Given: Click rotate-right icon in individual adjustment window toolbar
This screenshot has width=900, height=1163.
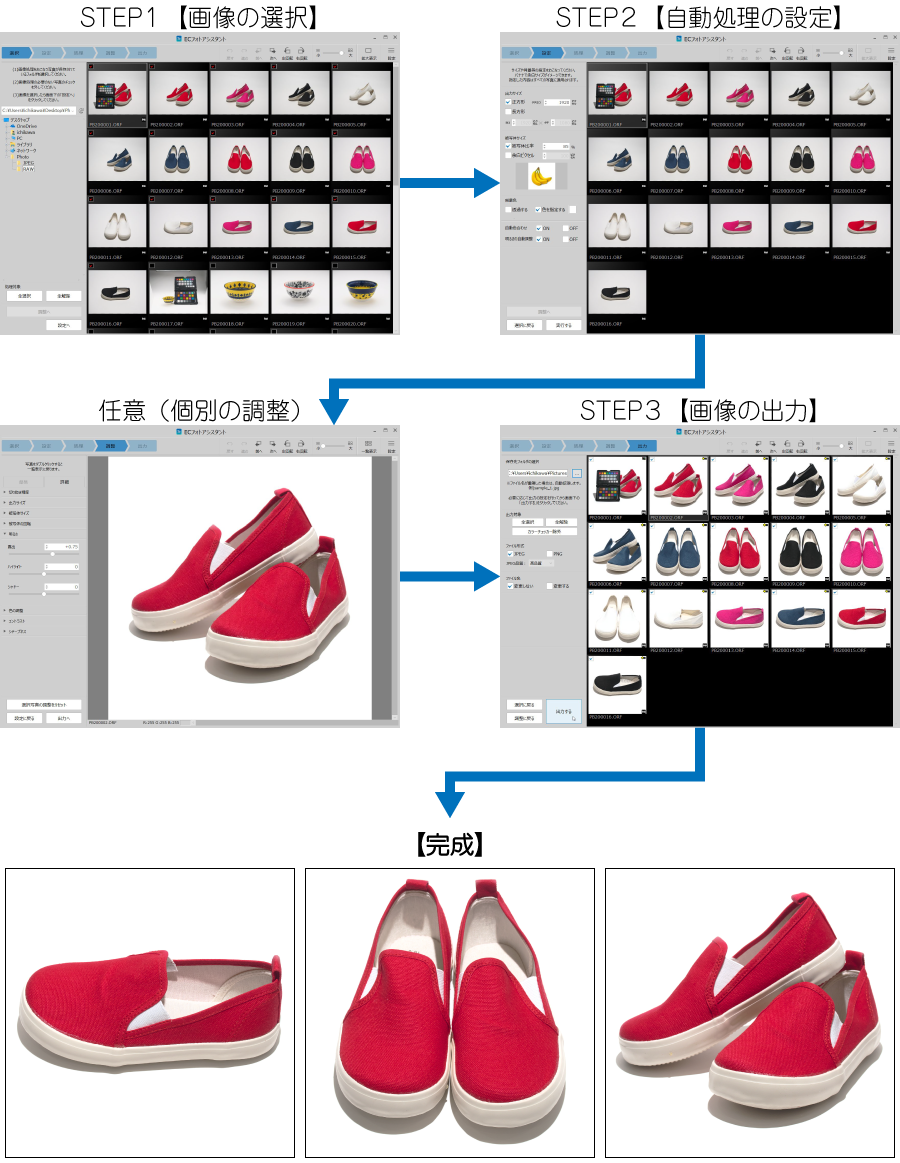Looking at the screenshot, I should [x=301, y=444].
